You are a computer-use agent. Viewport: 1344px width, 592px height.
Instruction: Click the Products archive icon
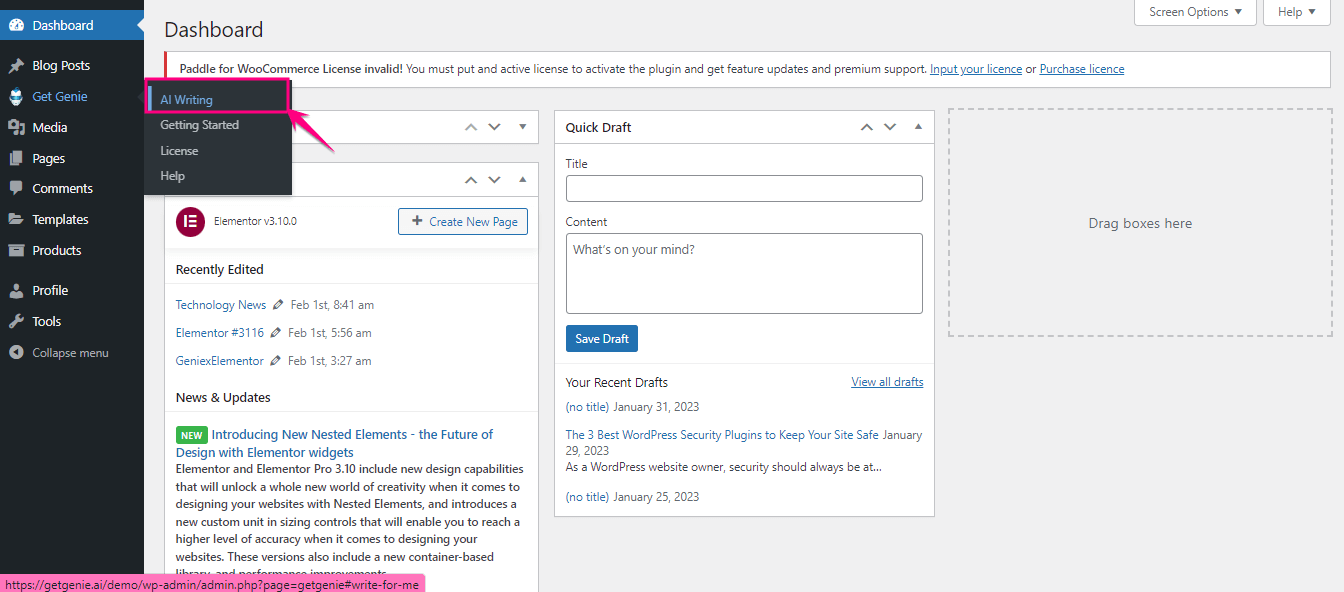click(16, 250)
